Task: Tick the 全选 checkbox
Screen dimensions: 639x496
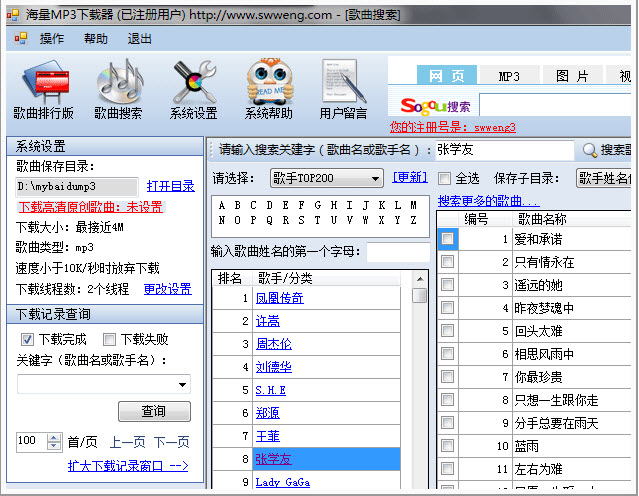Action: (x=444, y=178)
